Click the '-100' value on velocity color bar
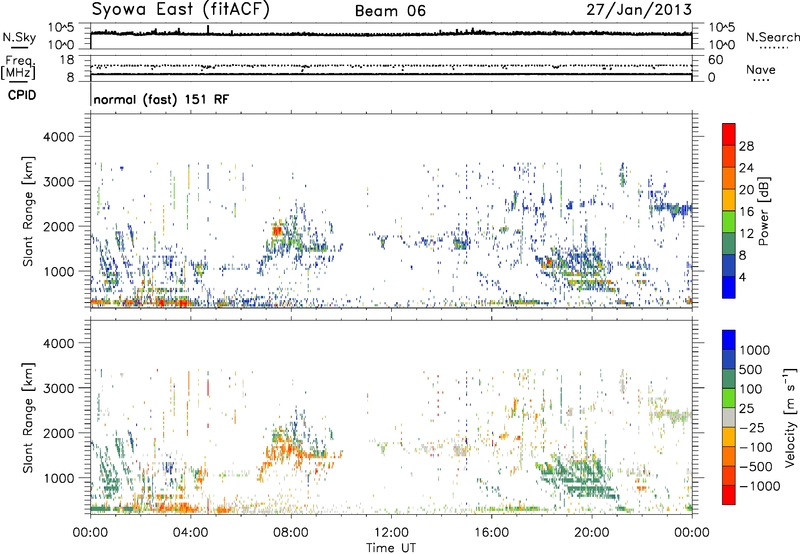This screenshot has width=800, height=554. pos(756,447)
